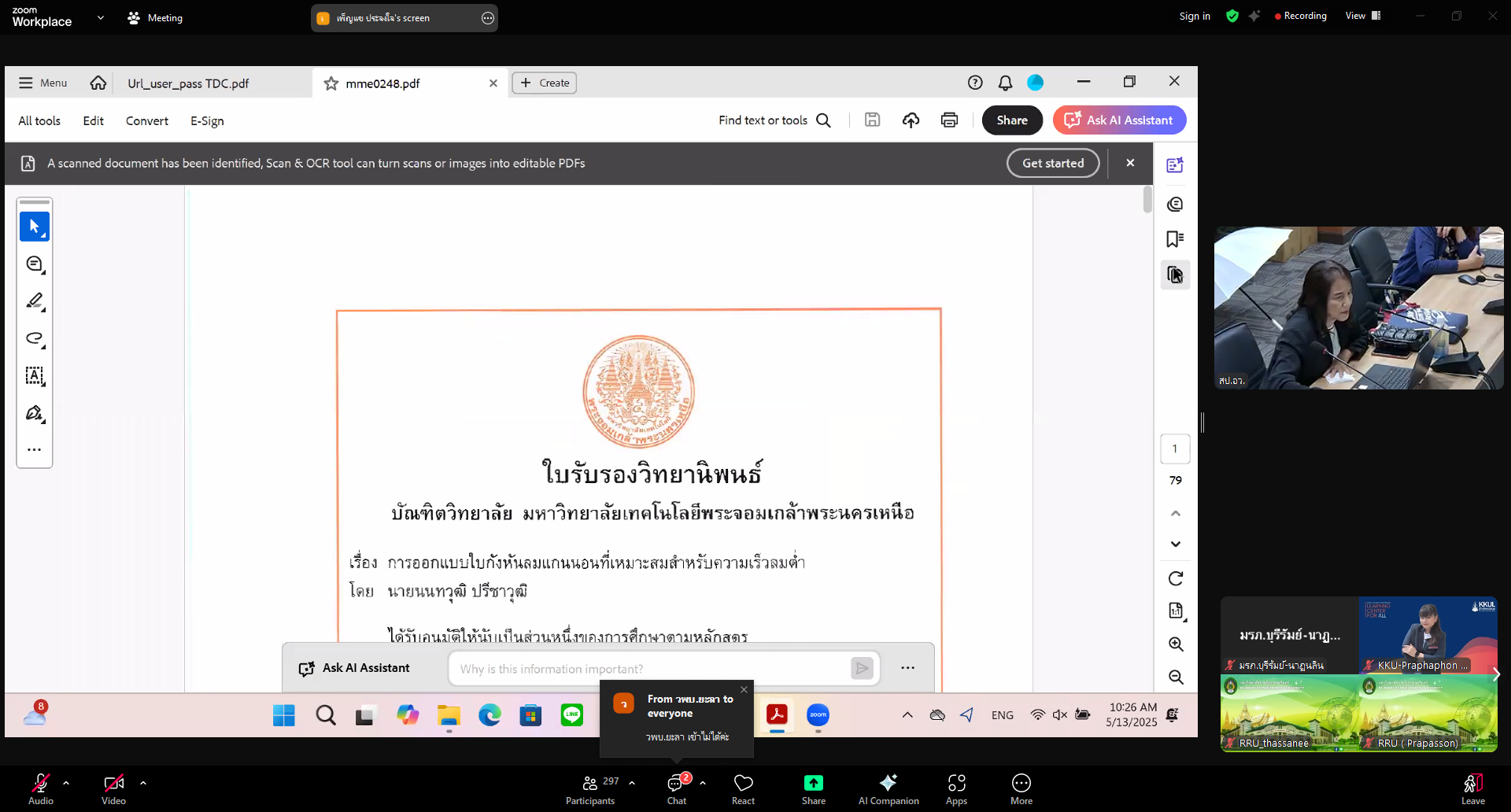Choose the Highlight pen tool
Screen dimensions: 1511x812
(x=35, y=301)
